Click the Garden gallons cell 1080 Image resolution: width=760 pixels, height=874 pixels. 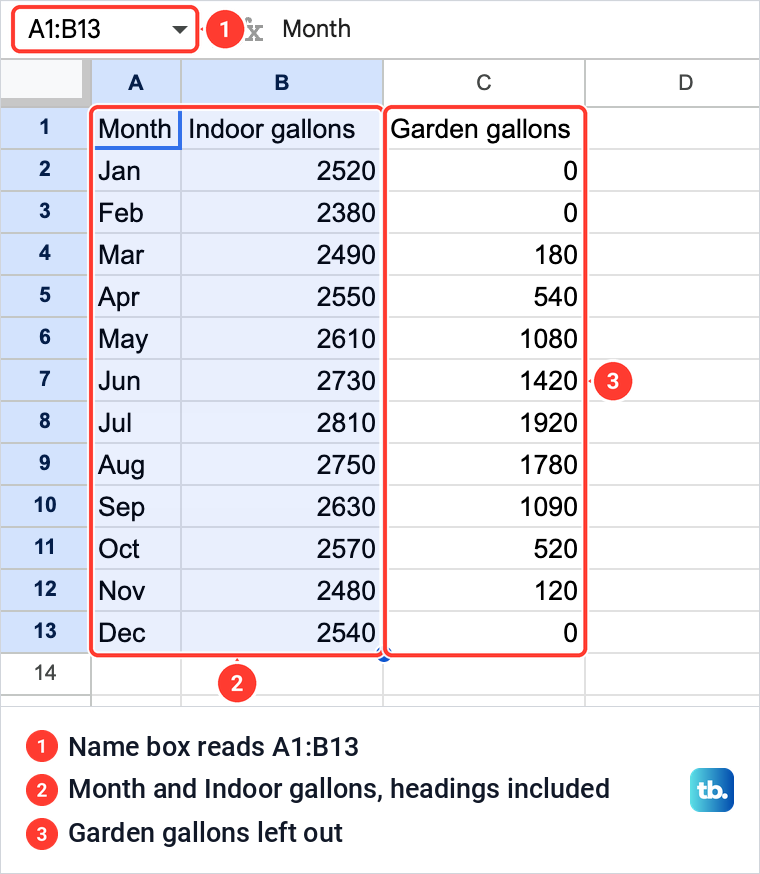pos(484,338)
